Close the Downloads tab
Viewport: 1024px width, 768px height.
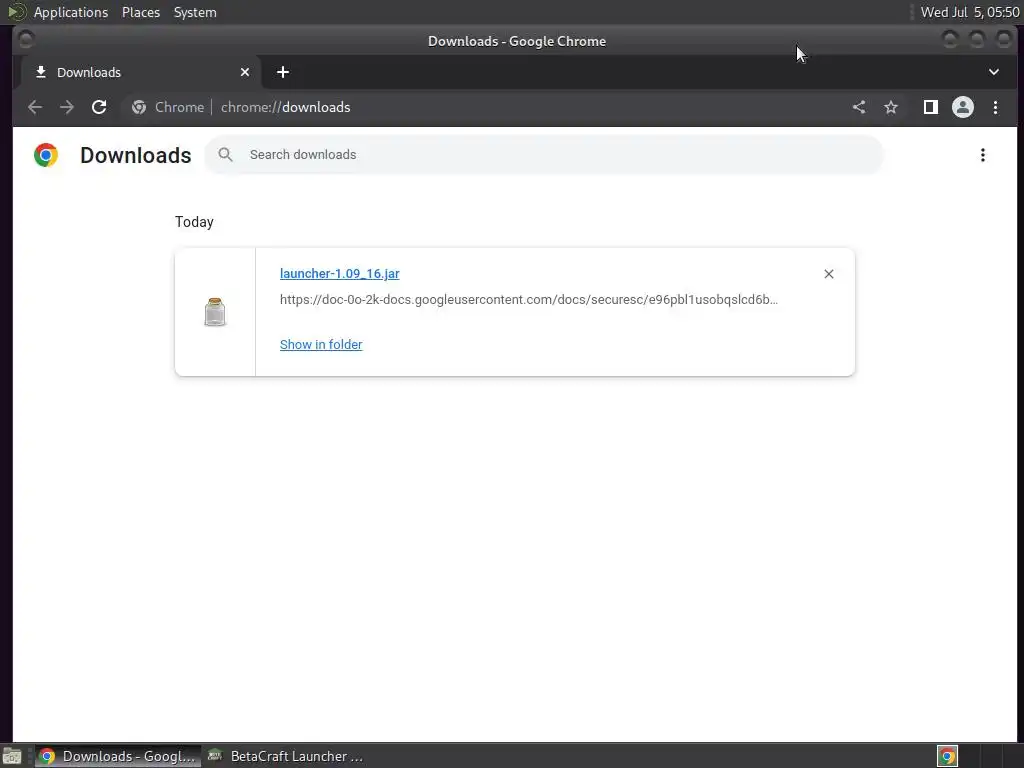click(x=245, y=72)
